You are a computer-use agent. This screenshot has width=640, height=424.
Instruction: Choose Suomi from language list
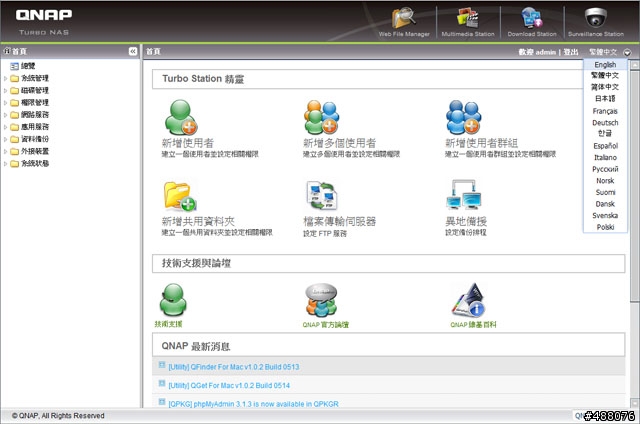(605, 192)
